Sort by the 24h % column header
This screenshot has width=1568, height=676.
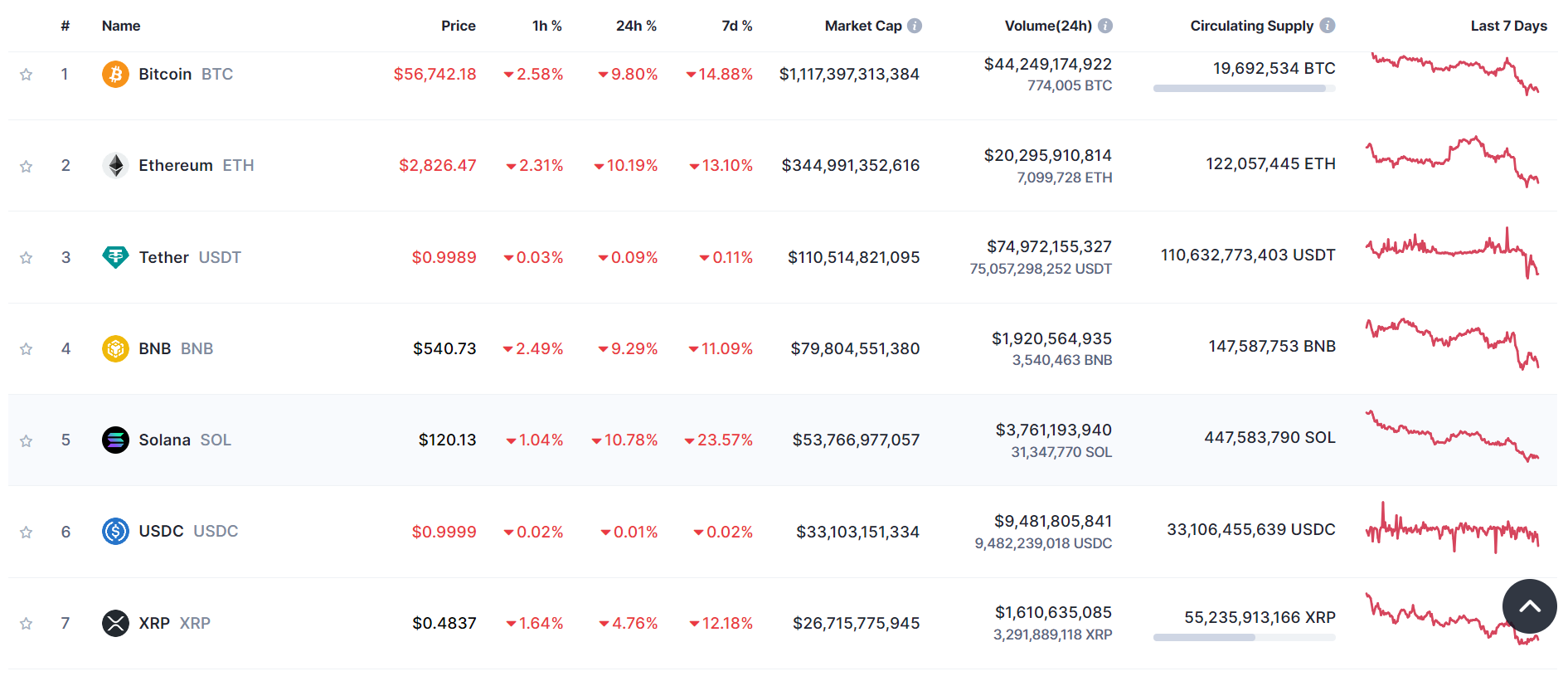click(x=636, y=26)
